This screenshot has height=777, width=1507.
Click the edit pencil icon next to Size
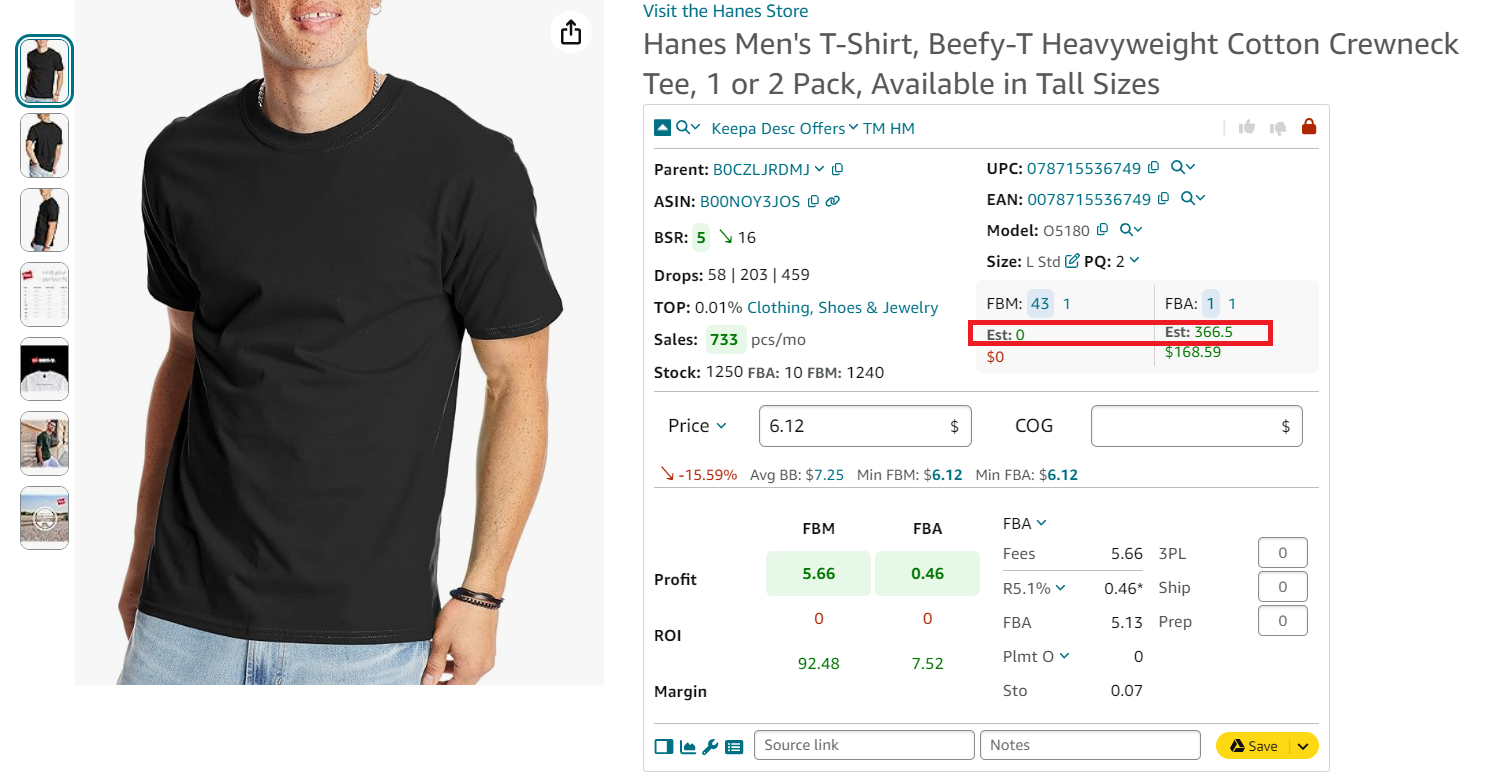[1070, 259]
